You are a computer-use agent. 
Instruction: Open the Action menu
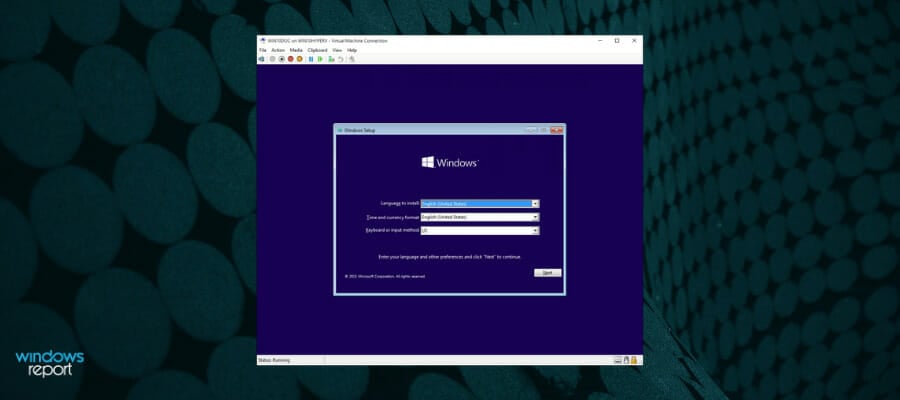click(278, 51)
